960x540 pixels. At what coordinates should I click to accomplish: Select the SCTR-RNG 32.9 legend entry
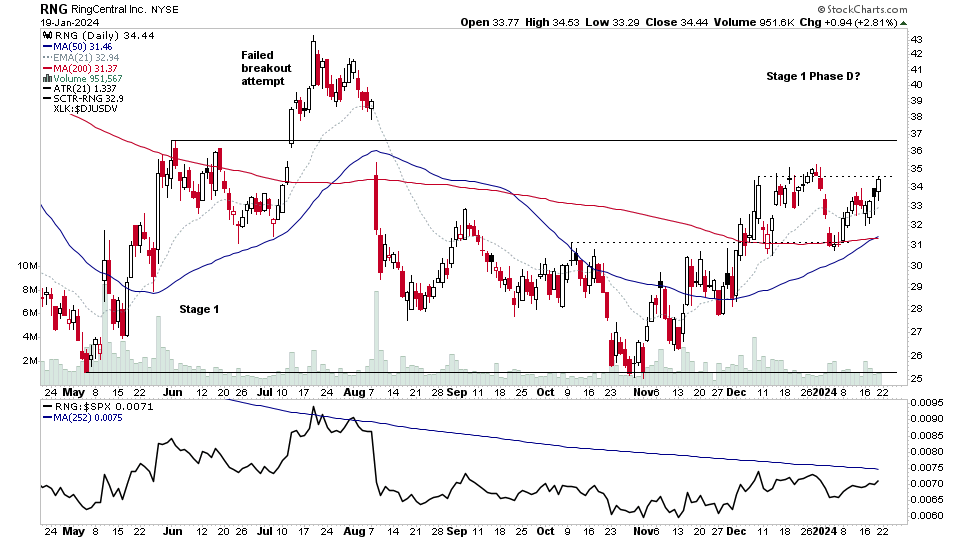(88, 99)
